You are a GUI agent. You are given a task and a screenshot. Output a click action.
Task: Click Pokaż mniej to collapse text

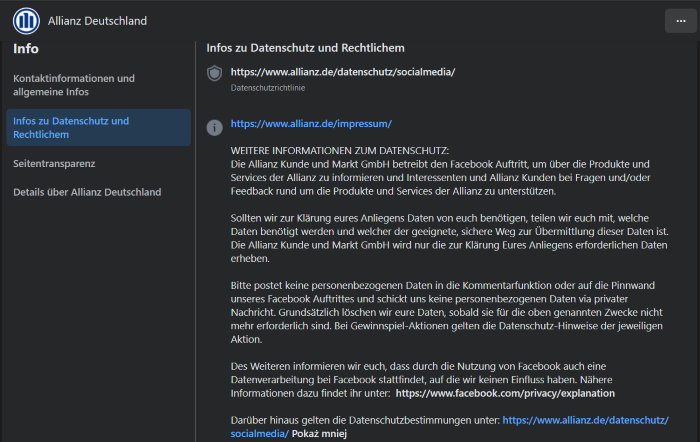(x=319, y=434)
